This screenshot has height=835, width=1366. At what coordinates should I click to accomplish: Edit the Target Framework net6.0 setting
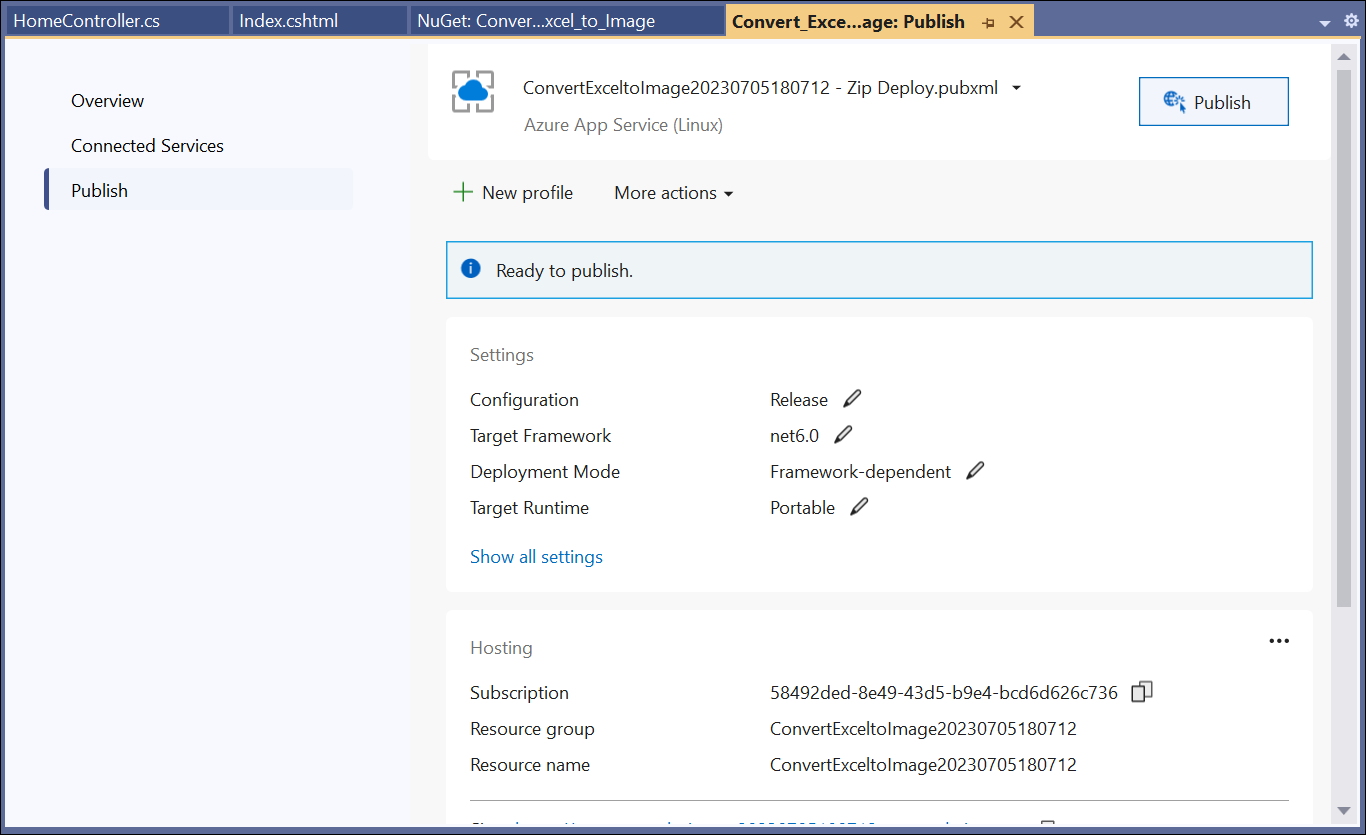tap(843, 435)
